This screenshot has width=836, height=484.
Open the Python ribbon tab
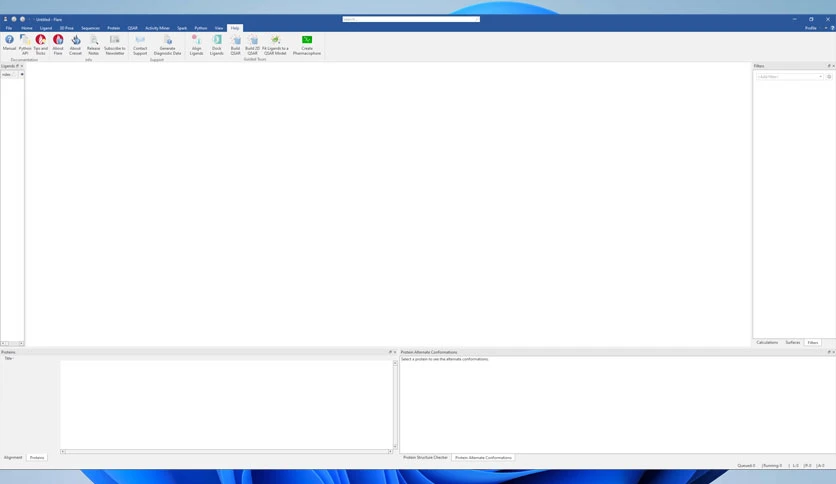(x=200, y=28)
